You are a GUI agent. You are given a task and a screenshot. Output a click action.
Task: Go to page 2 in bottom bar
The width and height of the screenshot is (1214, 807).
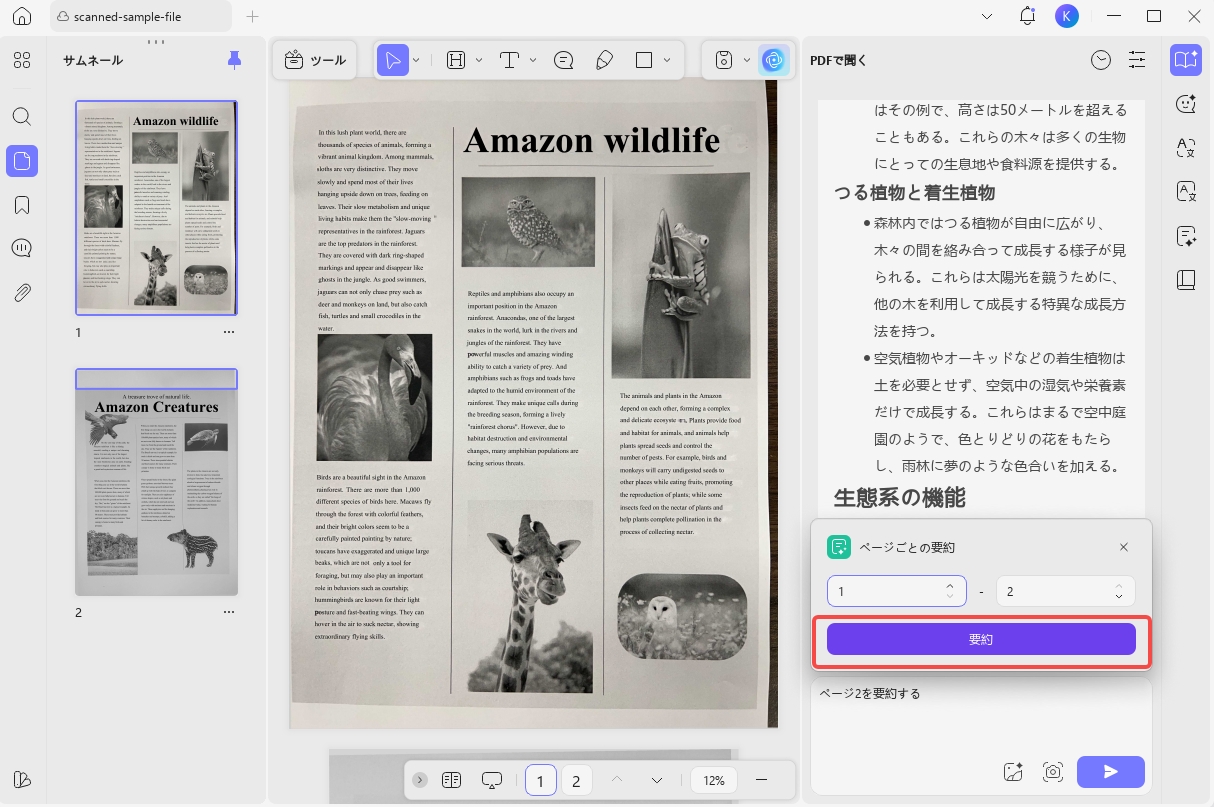(x=576, y=780)
